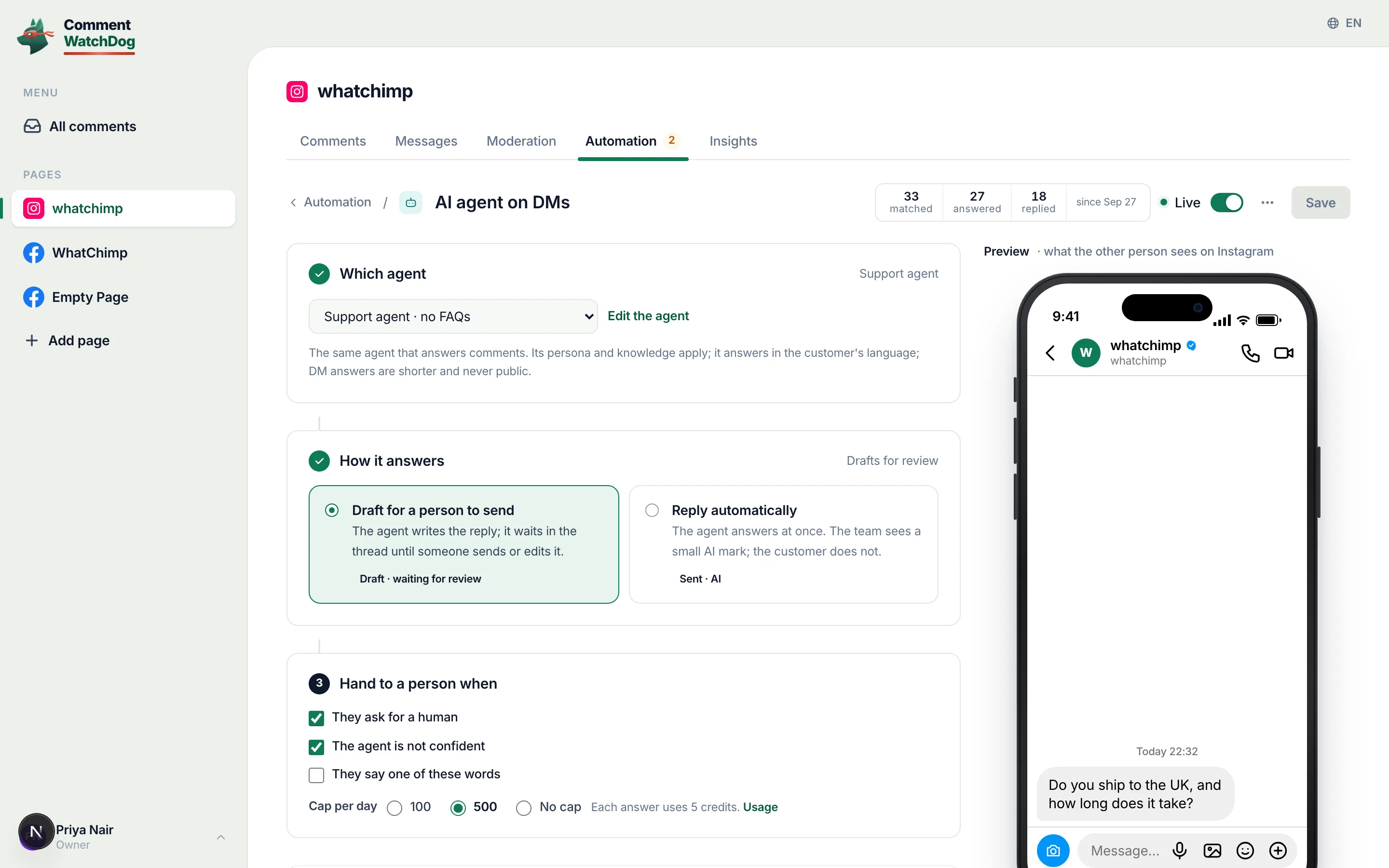This screenshot has height=868, width=1389.
Task: Click the 18 replied stat
Action: [1038, 202]
